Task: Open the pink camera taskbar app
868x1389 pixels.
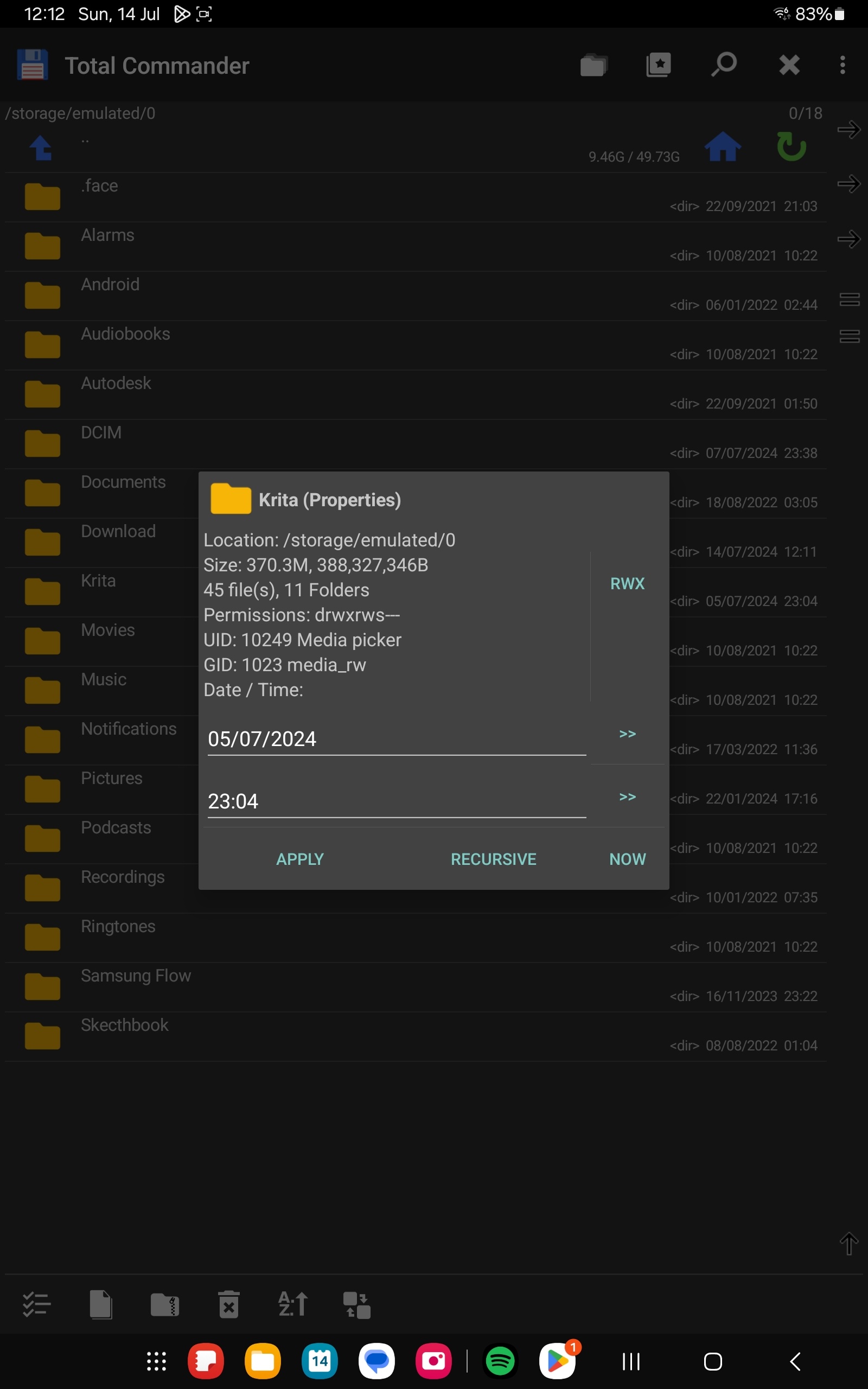Action: [x=434, y=1361]
